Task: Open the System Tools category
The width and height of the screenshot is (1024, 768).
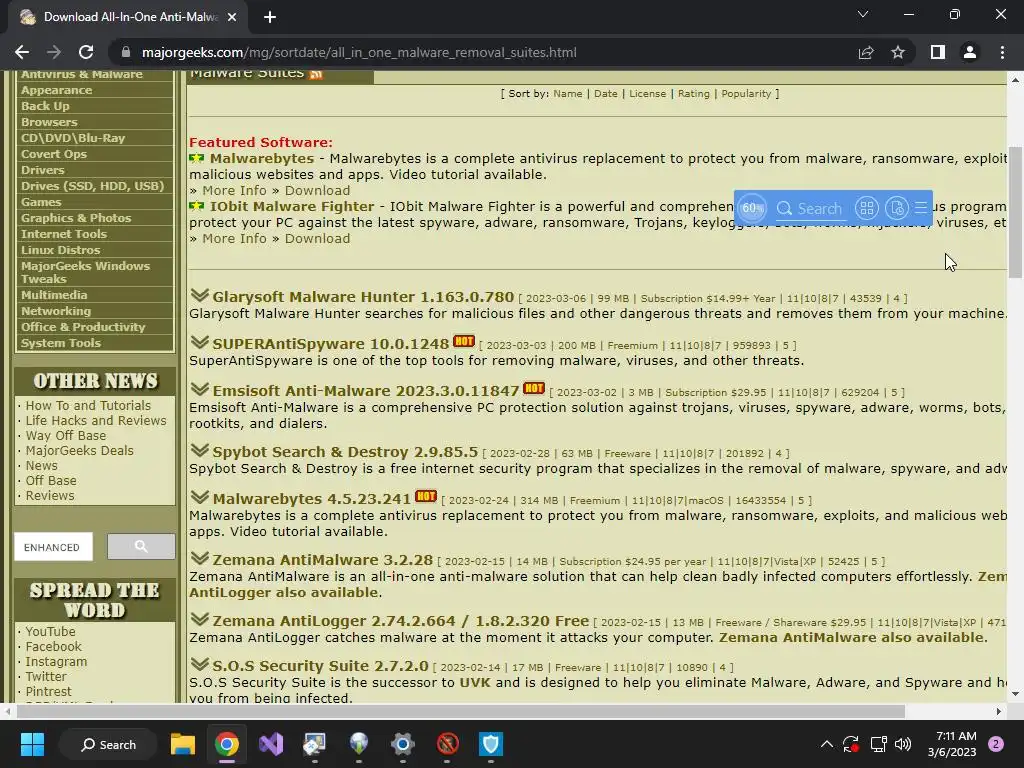Action: 61,343
